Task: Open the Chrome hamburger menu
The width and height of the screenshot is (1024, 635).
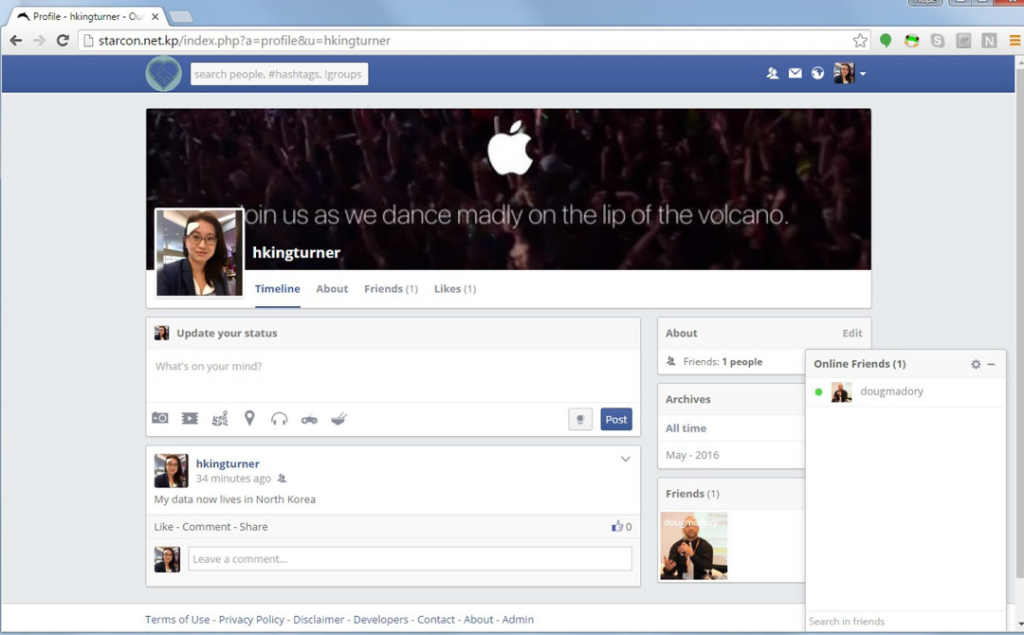Action: pyautogui.click(x=1014, y=41)
